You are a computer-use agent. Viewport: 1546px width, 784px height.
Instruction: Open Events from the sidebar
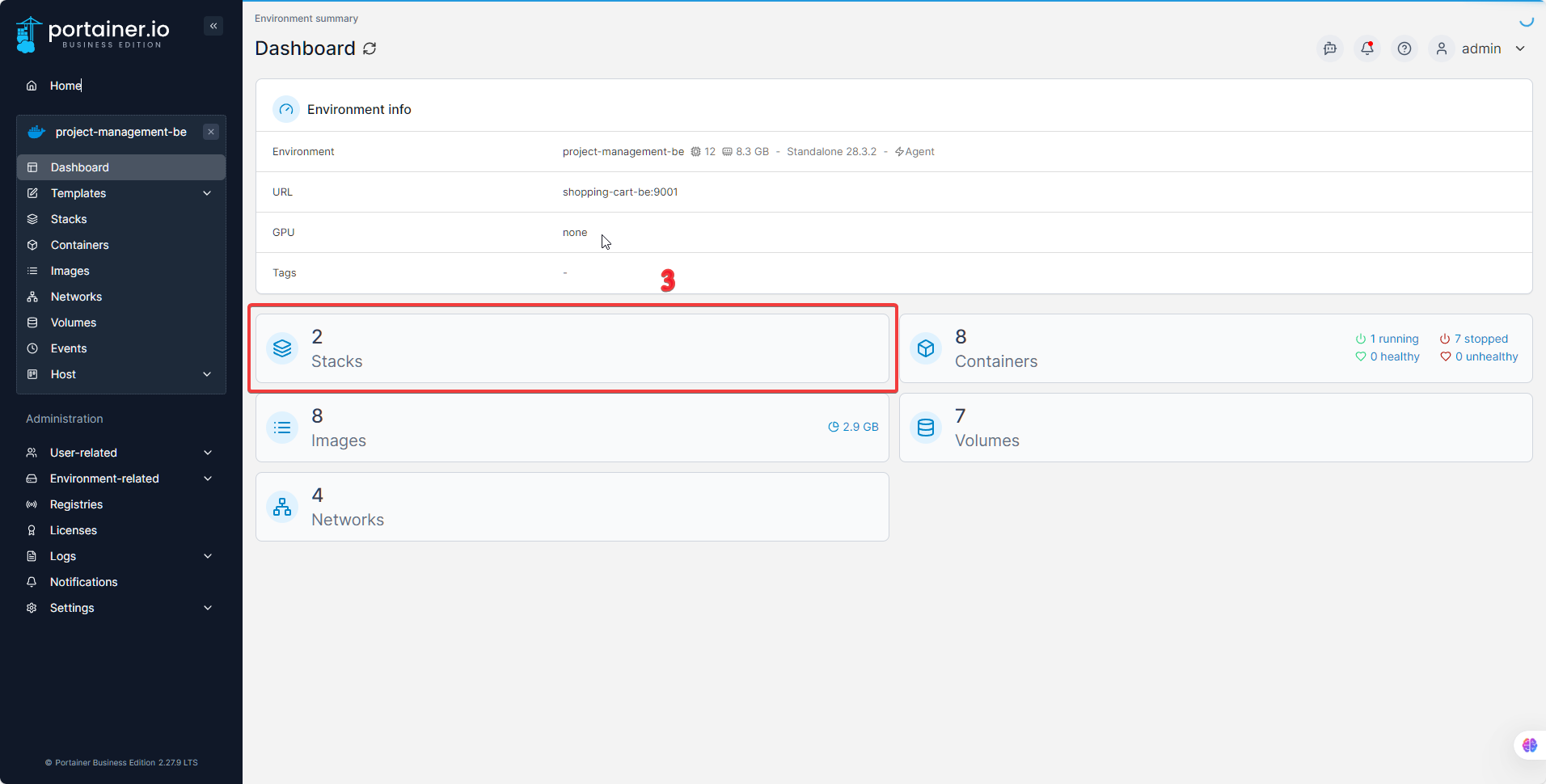[x=121, y=348]
